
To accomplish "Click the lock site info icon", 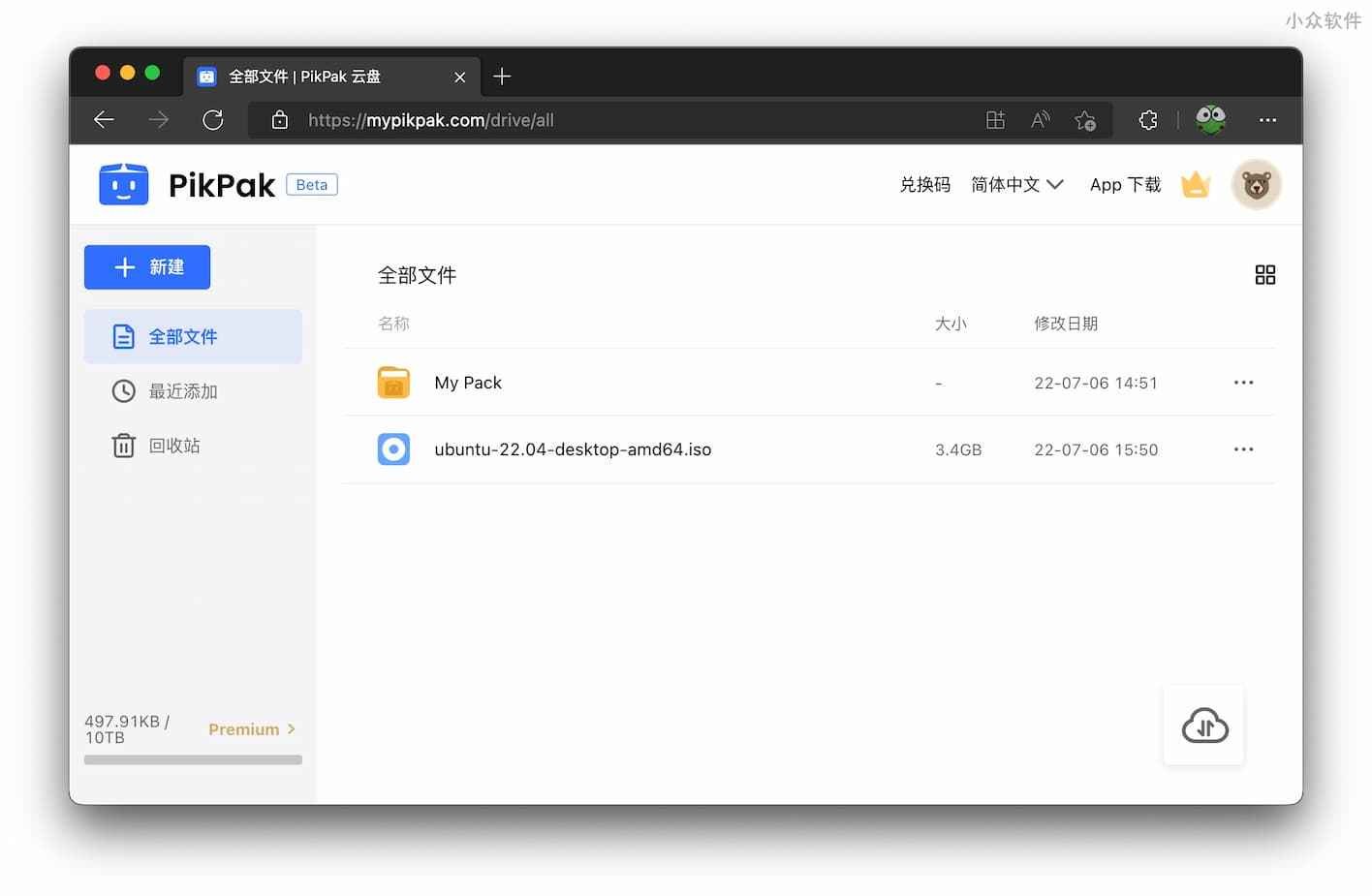I will [280, 120].
